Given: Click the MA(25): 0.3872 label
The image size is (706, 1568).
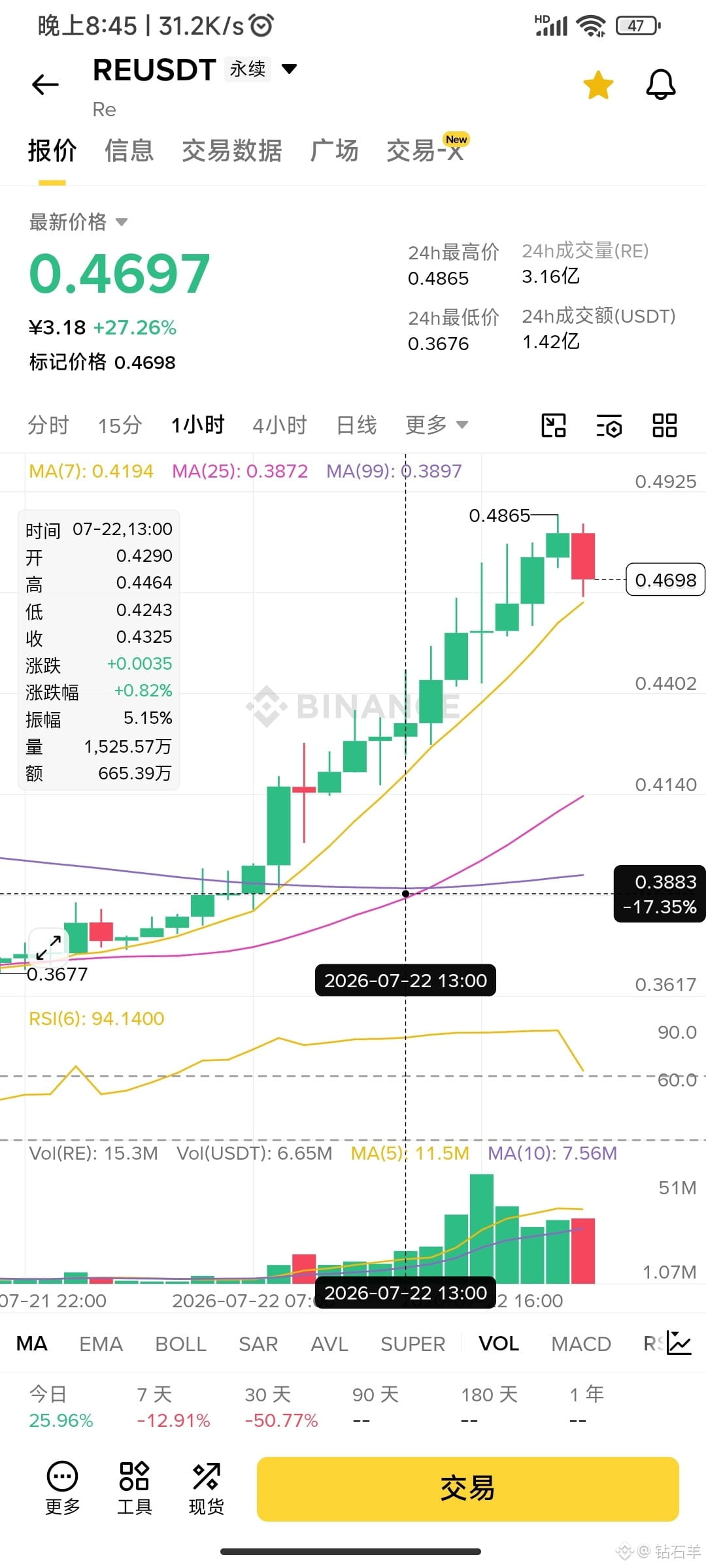Looking at the screenshot, I should click(240, 471).
